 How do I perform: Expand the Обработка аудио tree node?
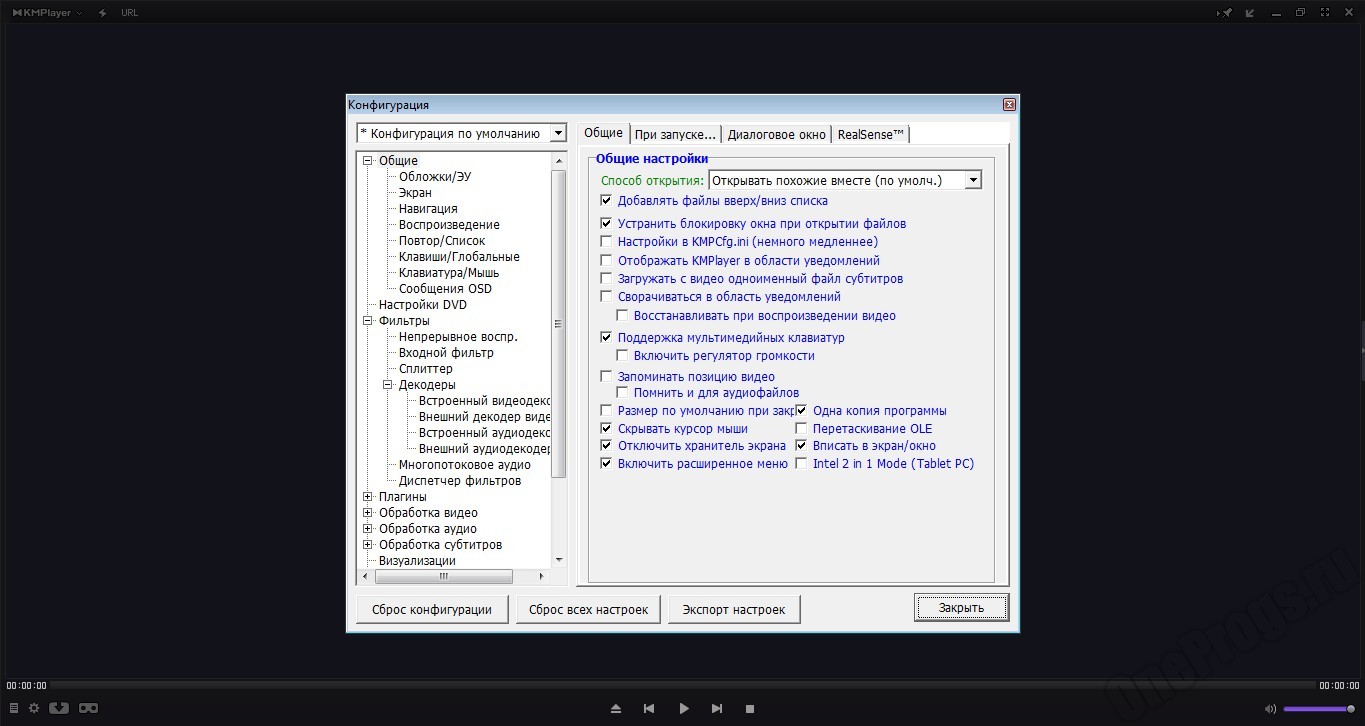[368, 529]
